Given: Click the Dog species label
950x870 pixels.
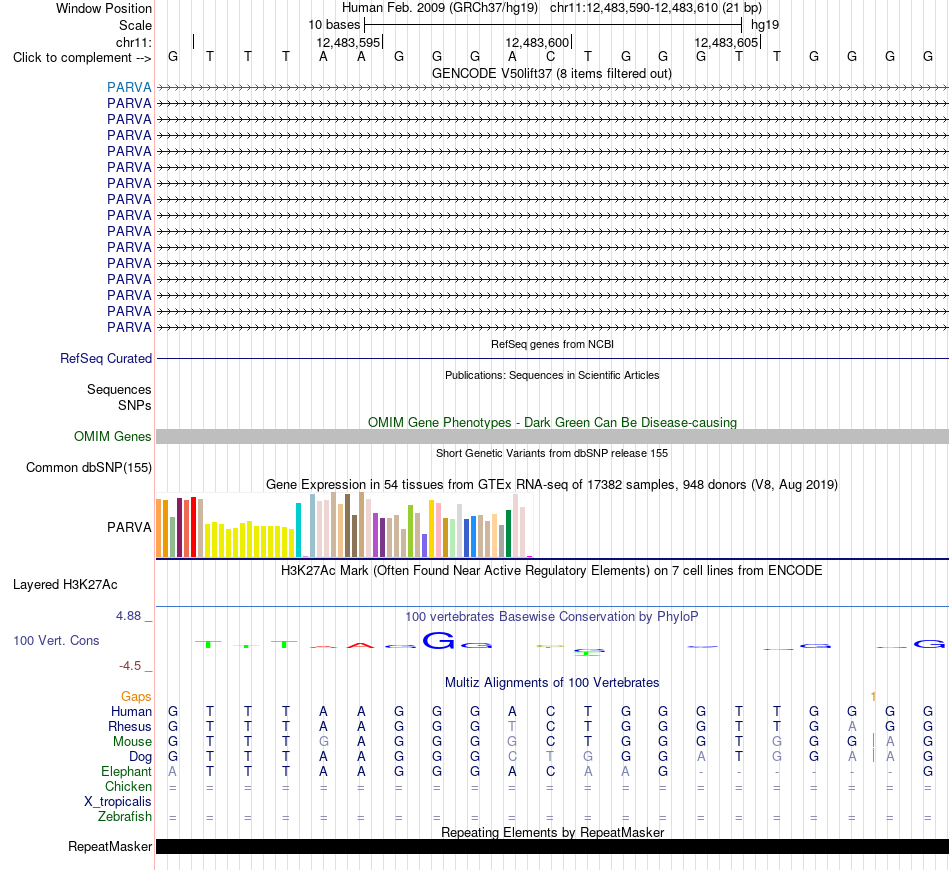Looking at the screenshot, I should [141, 757].
